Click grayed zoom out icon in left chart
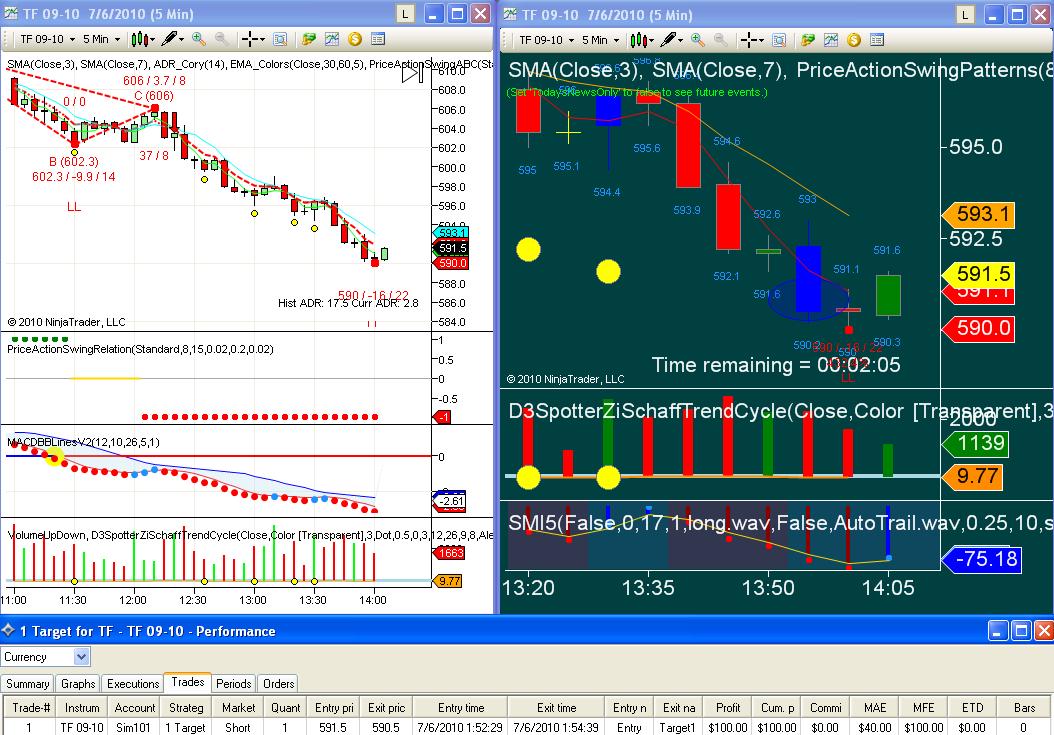1054x735 pixels. (221, 39)
